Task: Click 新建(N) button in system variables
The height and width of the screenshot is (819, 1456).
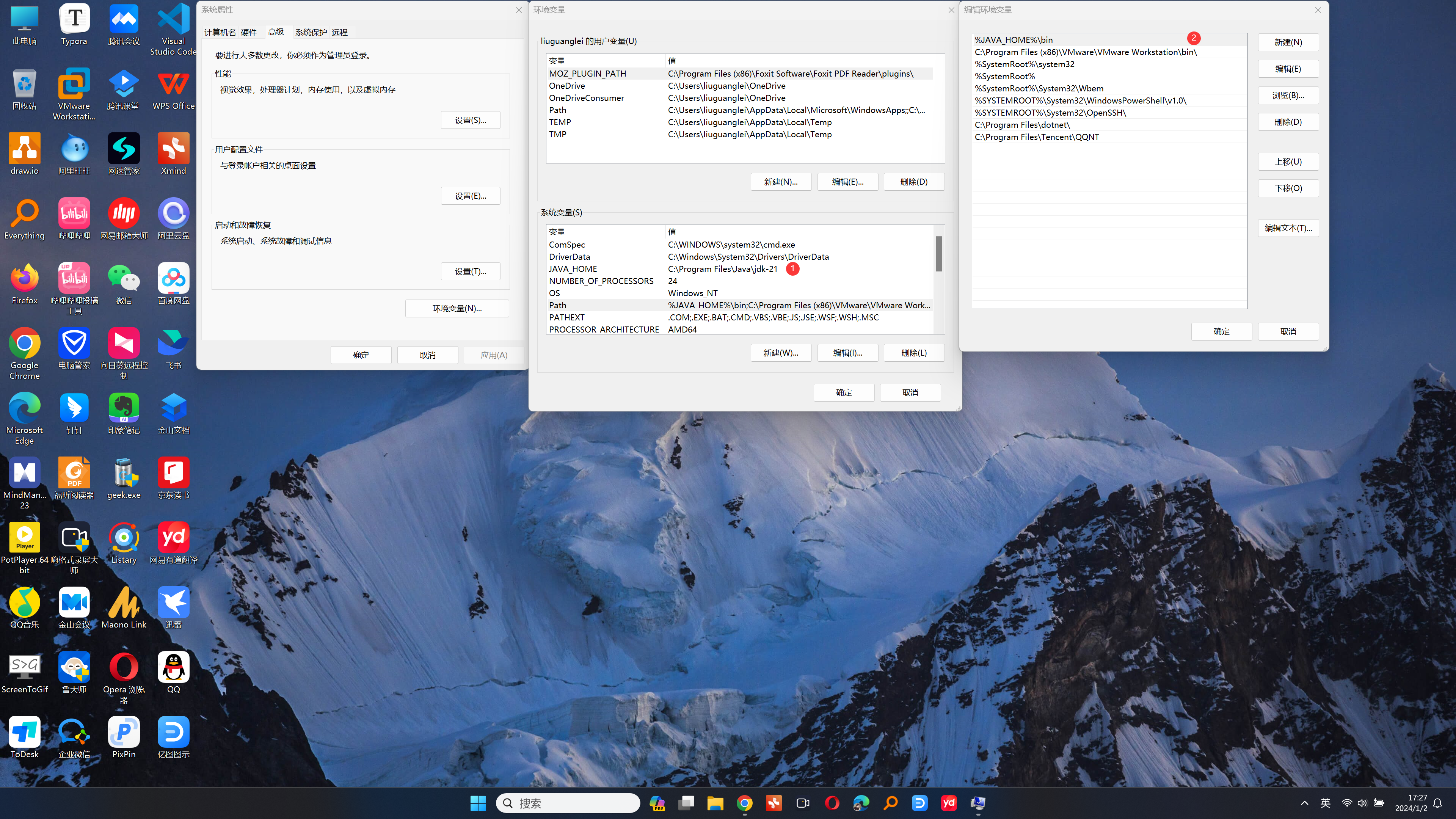Action: point(780,352)
